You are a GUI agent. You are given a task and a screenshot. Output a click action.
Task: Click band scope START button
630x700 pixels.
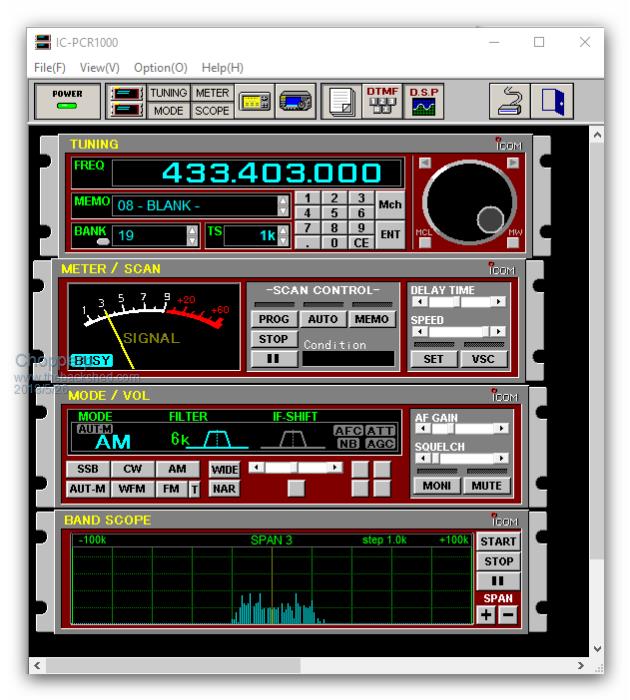coord(498,542)
